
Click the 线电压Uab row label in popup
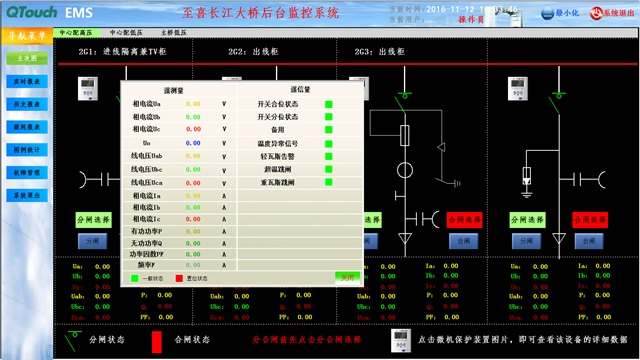(147, 156)
